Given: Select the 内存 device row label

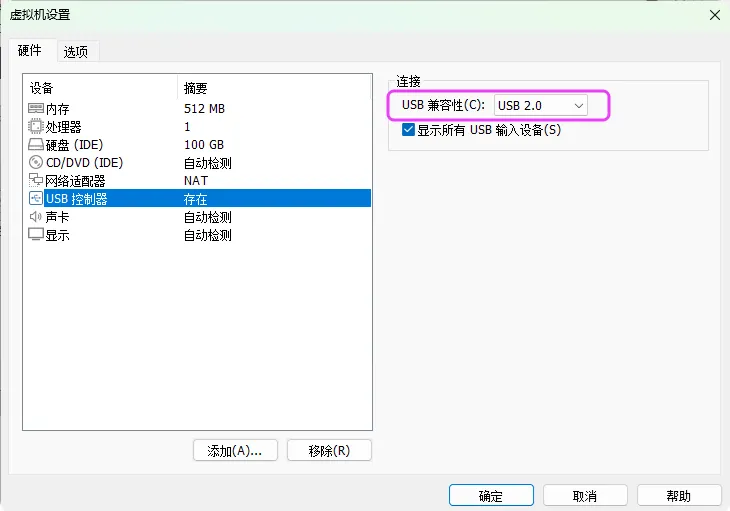Looking at the screenshot, I should (x=58, y=109).
